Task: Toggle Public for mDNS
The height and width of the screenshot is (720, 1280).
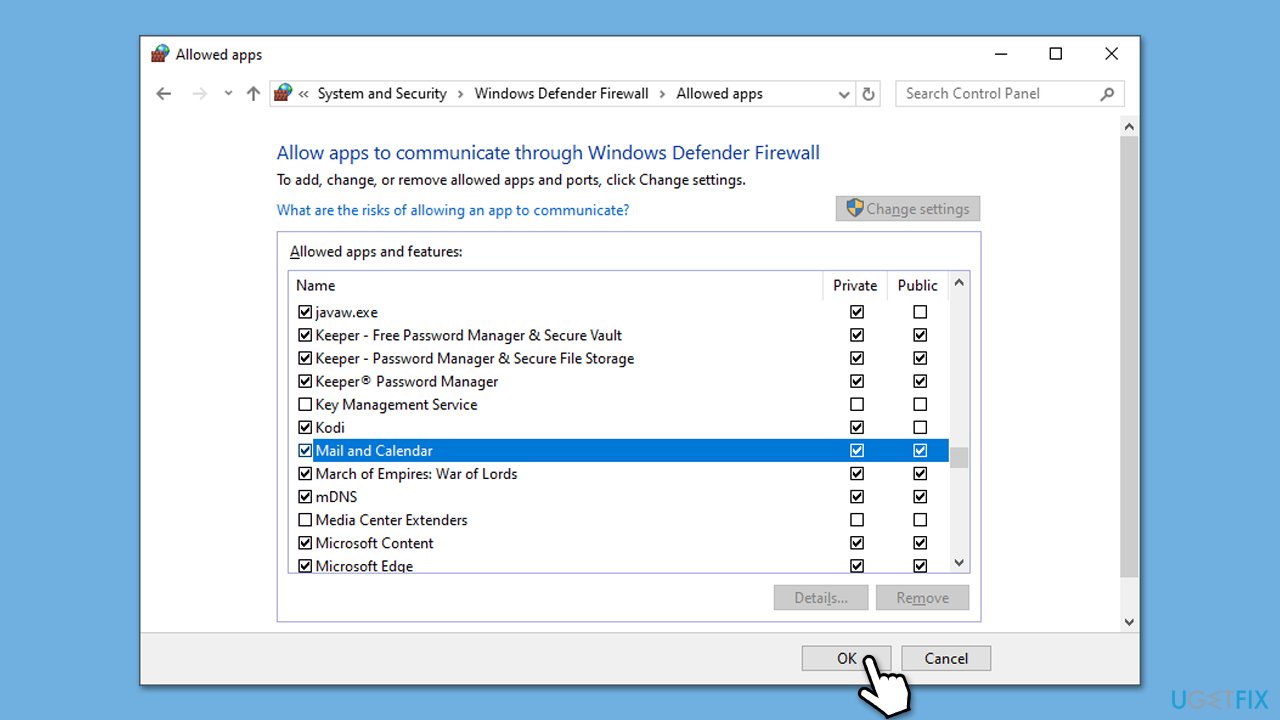Action: tap(920, 496)
